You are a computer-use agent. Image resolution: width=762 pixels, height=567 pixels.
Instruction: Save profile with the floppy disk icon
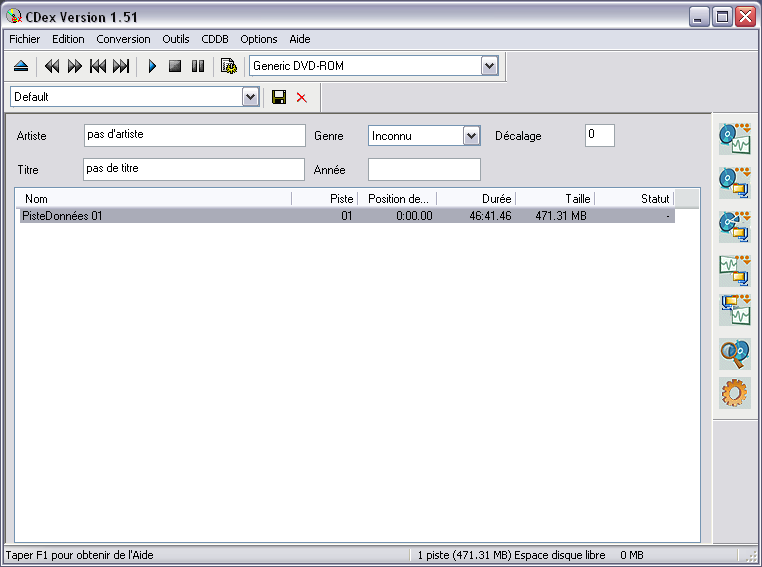coord(279,97)
